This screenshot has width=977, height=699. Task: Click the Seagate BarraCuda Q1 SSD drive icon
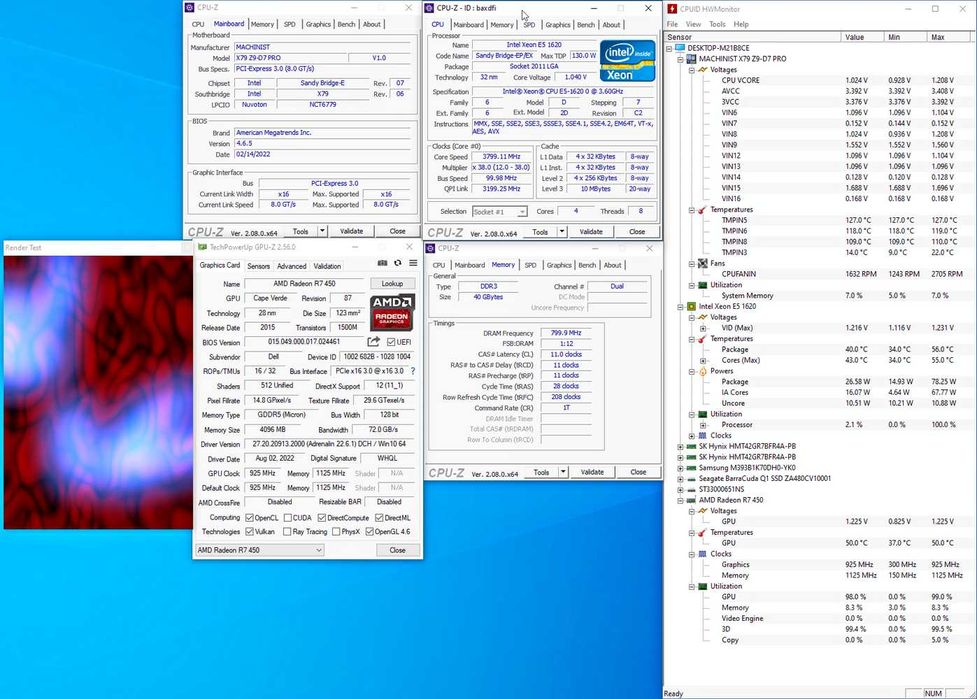691,478
